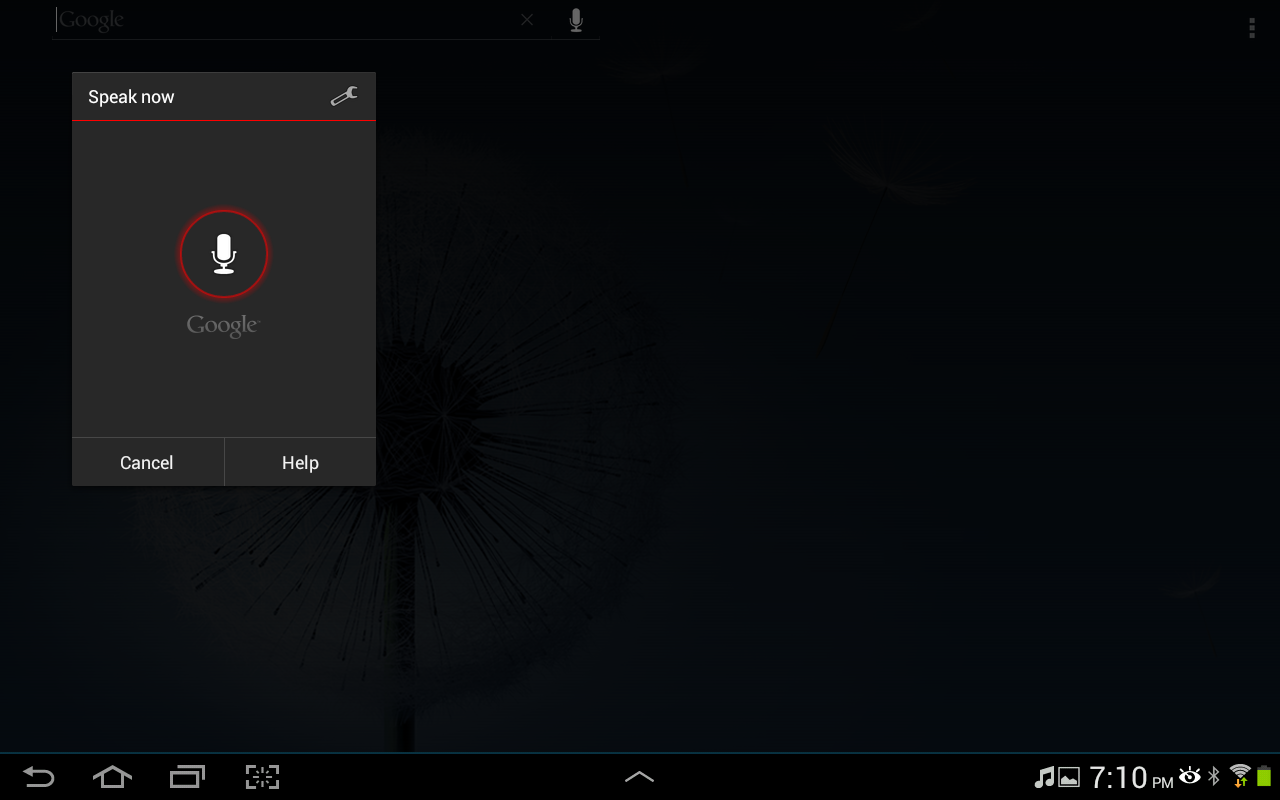Image resolution: width=1280 pixels, height=800 pixels.
Task: Tap the music note notification icon
Action: [x=1044, y=777]
